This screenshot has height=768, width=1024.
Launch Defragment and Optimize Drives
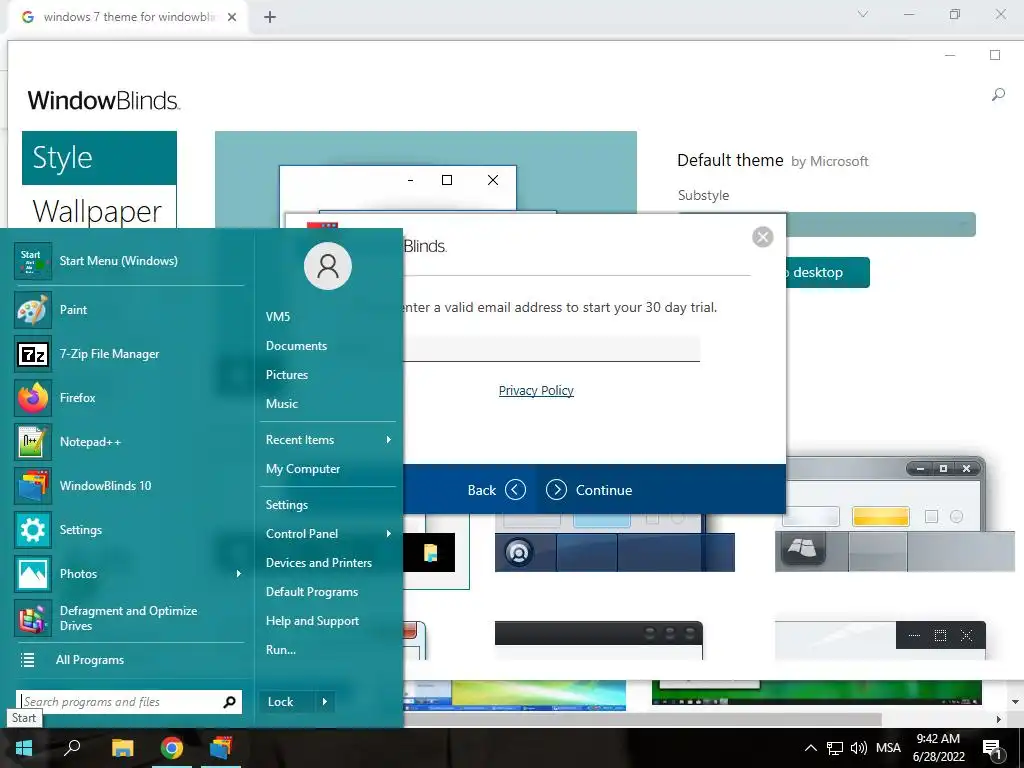coord(129,618)
